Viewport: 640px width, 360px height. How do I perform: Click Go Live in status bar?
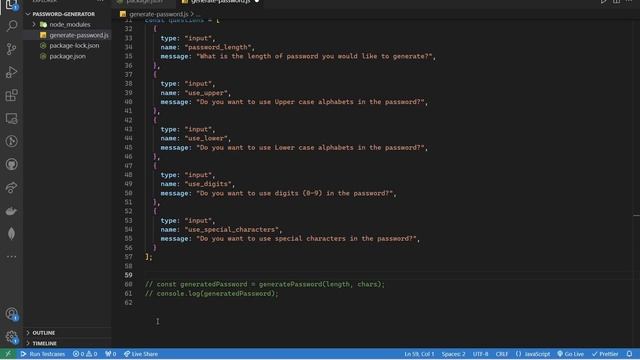(x=570, y=354)
